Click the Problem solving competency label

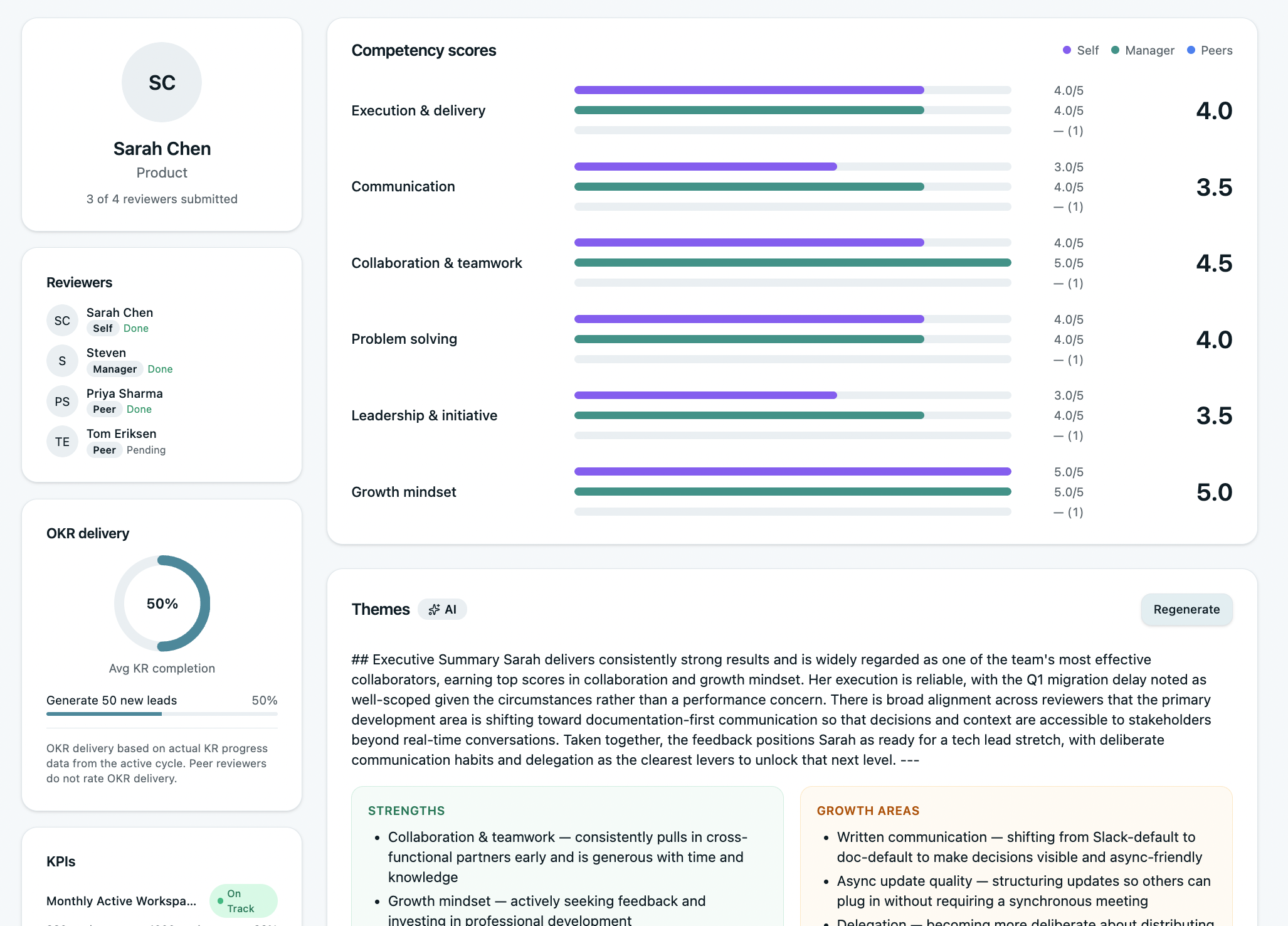point(404,339)
